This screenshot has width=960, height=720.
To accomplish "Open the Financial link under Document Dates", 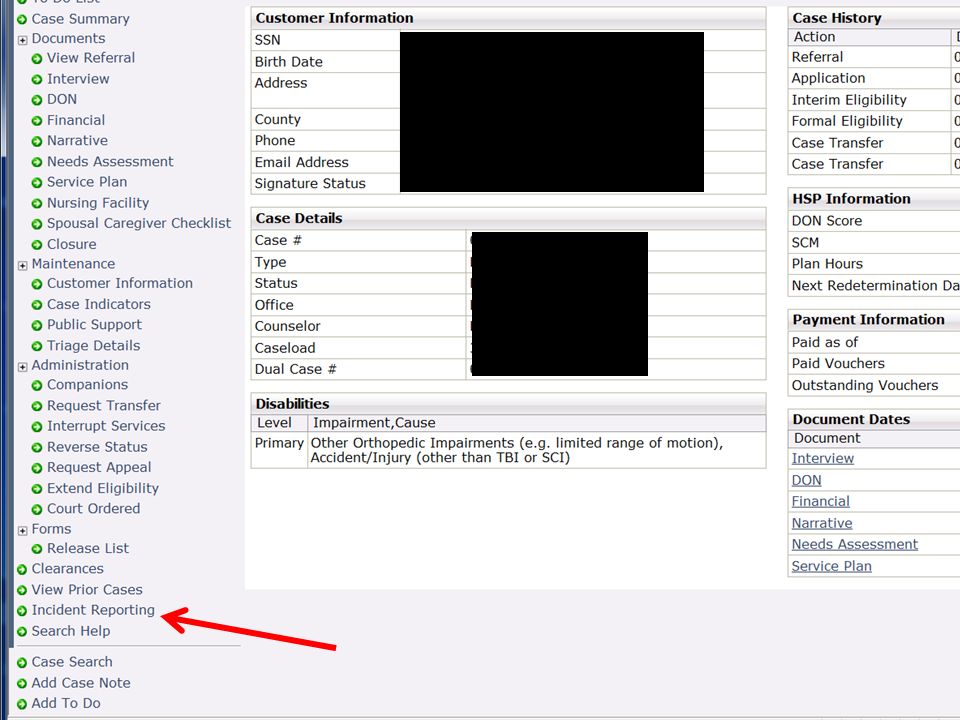I will tap(820, 501).
